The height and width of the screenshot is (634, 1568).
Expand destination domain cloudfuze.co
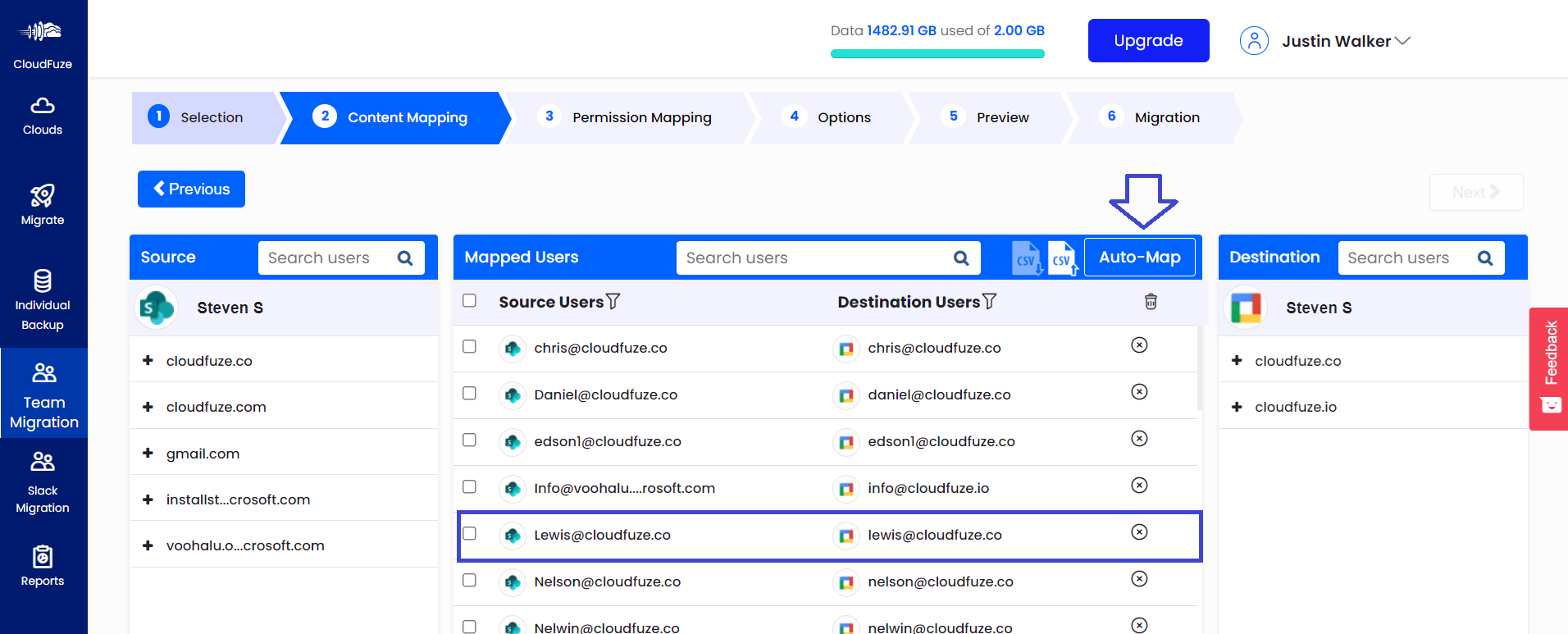[x=1237, y=360]
